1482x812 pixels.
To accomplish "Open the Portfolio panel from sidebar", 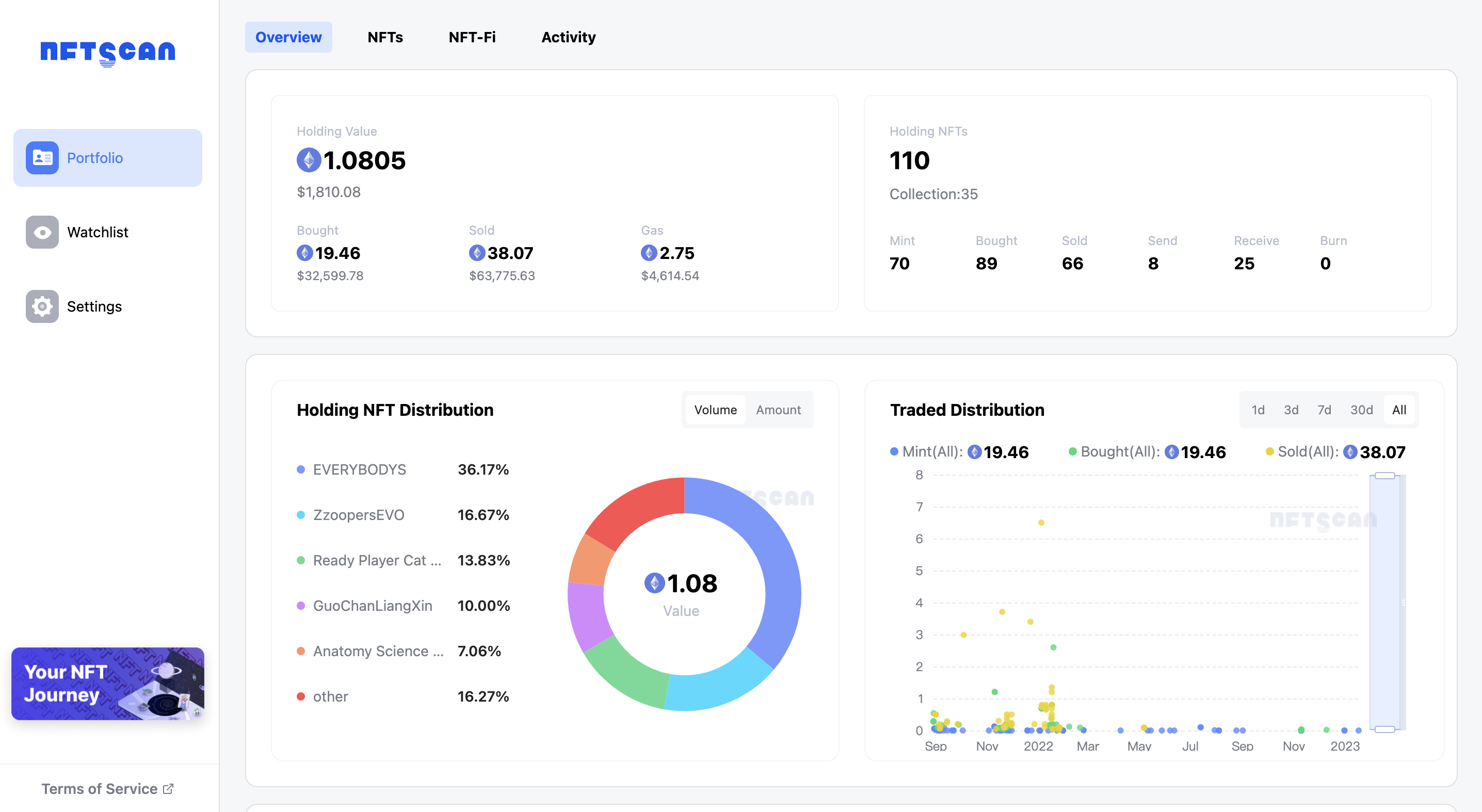I will tap(107, 157).
